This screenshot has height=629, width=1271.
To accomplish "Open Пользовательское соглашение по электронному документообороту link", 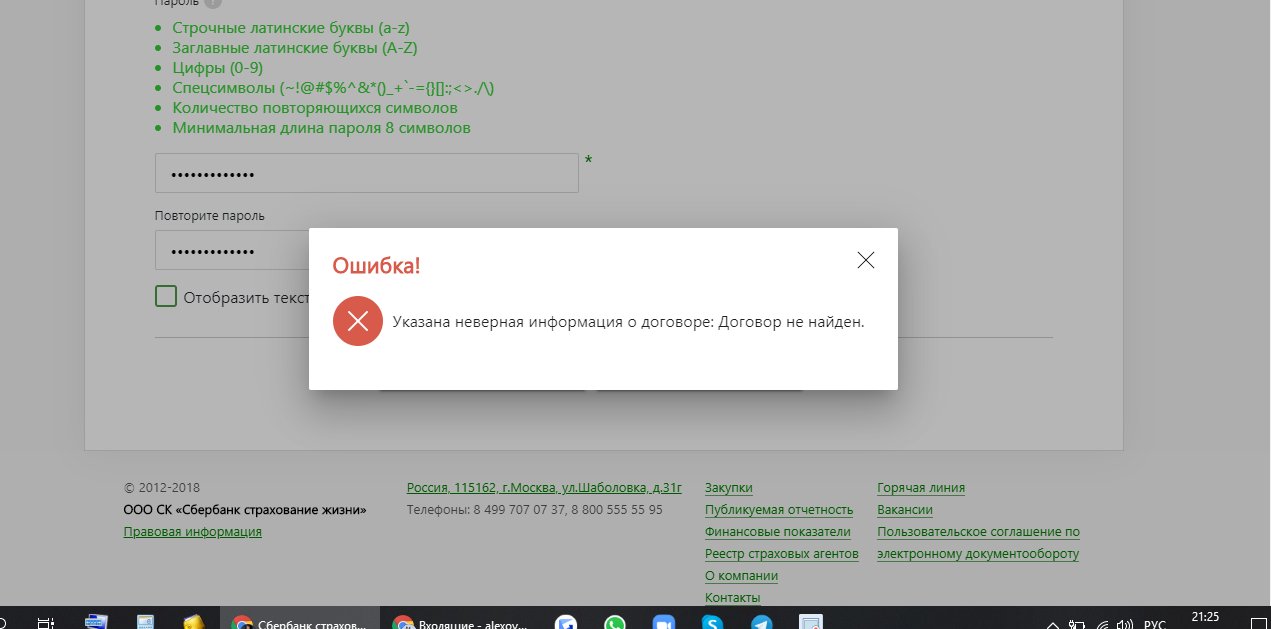I will [x=978, y=543].
